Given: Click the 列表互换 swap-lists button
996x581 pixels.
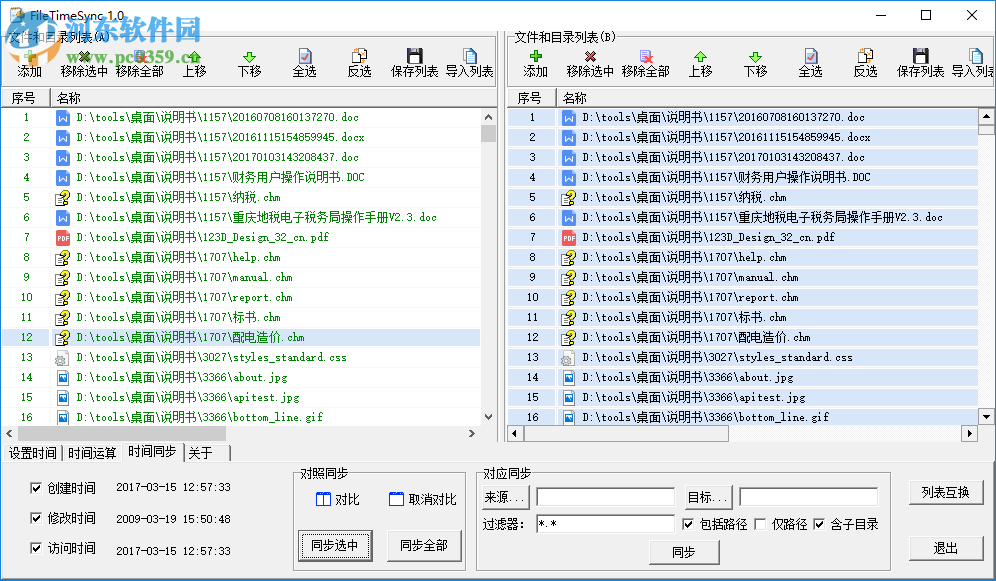Looking at the screenshot, I should tap(947, 491).
